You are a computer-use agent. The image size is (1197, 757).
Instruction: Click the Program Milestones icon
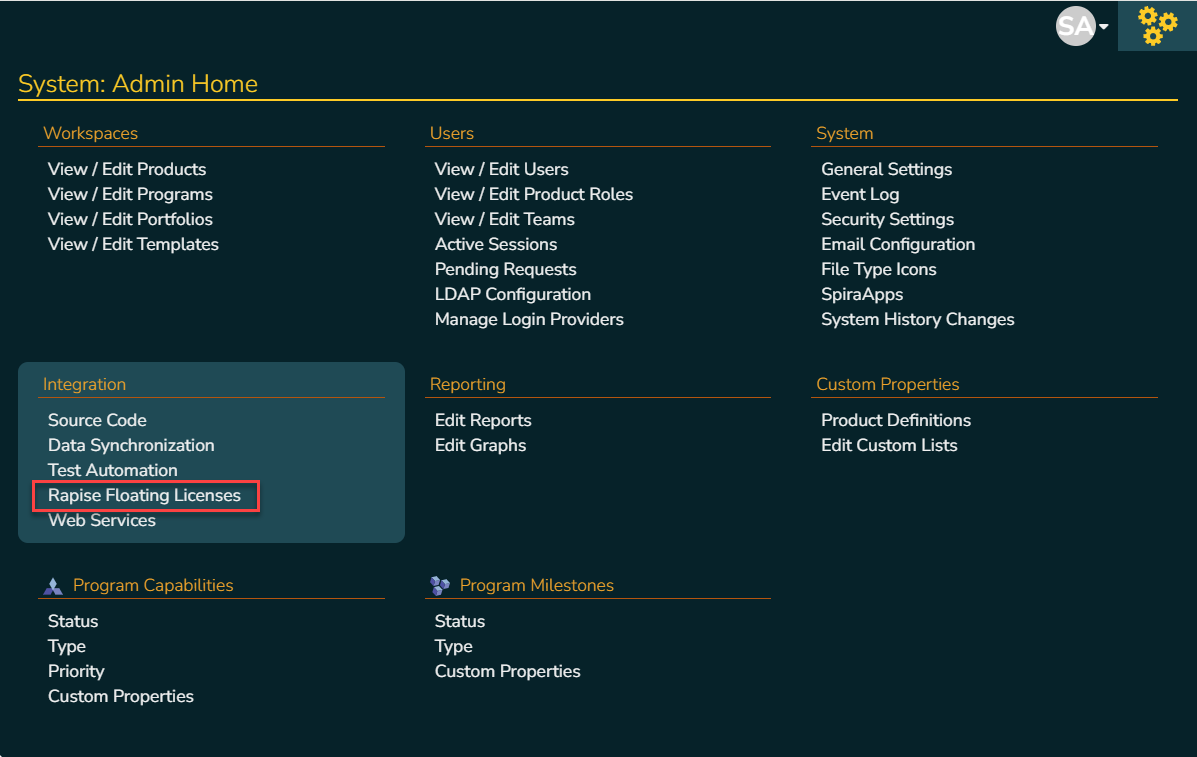pyautogui.click(x=440, y=586)
